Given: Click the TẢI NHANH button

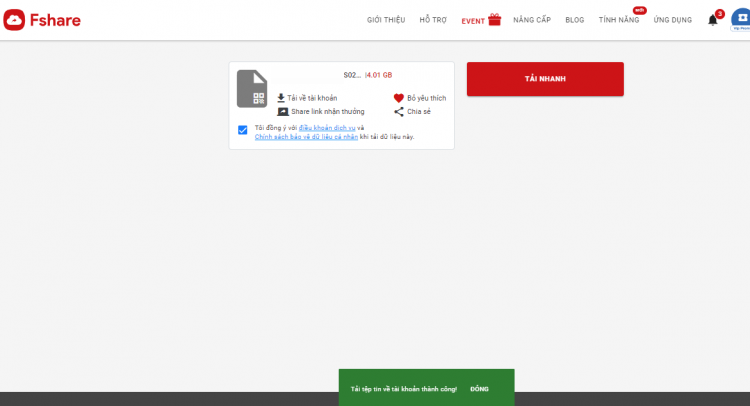Looking at the screenshot, I should [545, 79].
